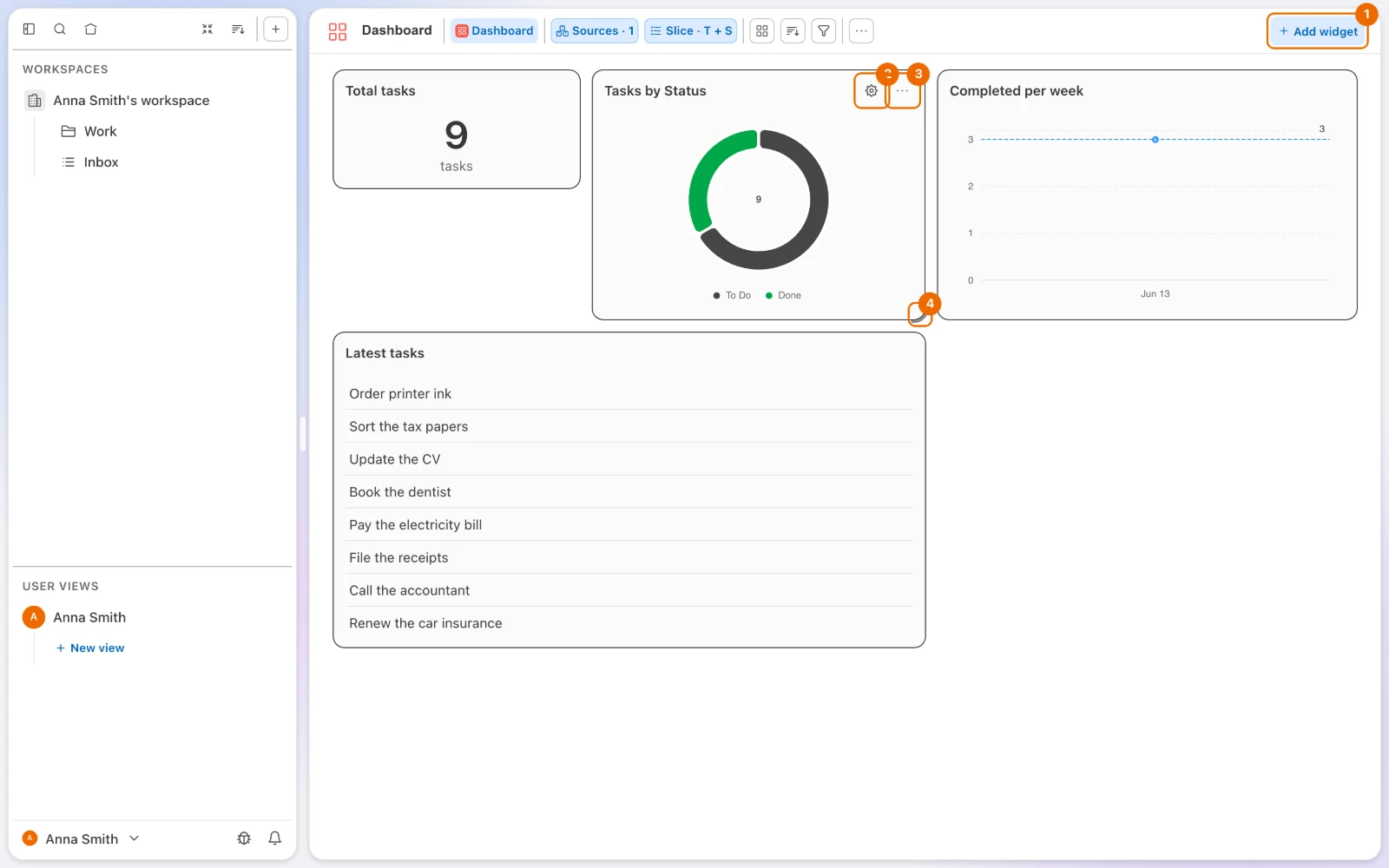
Task: Add new item with plus button
Action: click(x=275, y=29)
